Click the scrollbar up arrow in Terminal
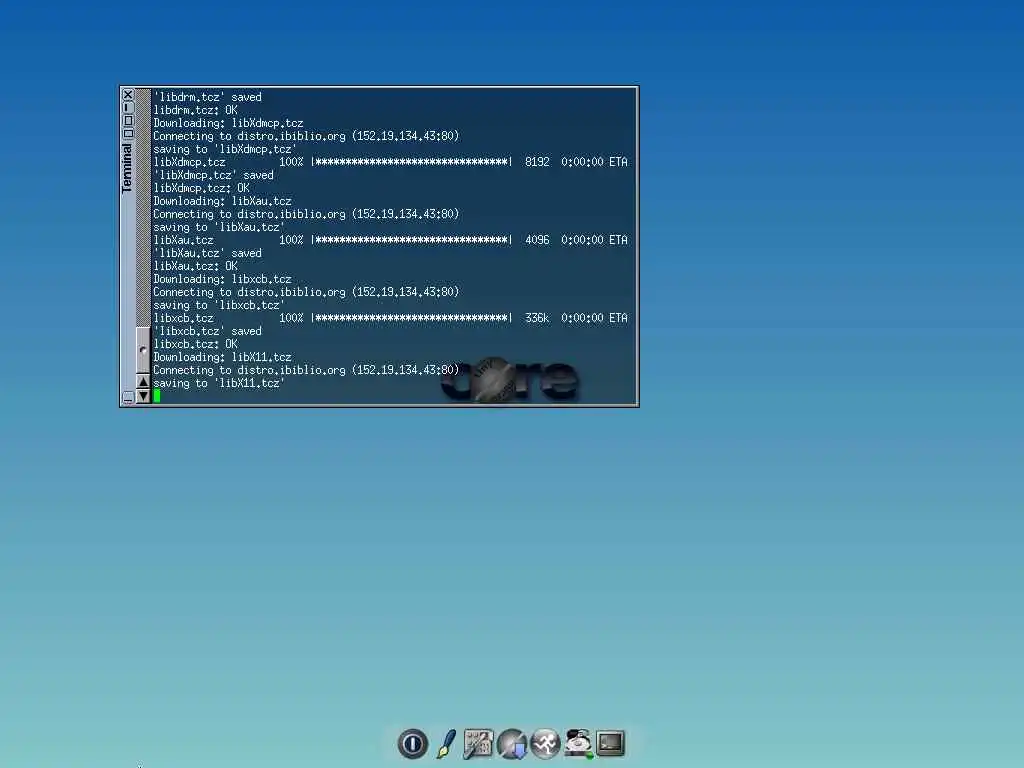Screen dimensions: 1024x768 [143, 381]
